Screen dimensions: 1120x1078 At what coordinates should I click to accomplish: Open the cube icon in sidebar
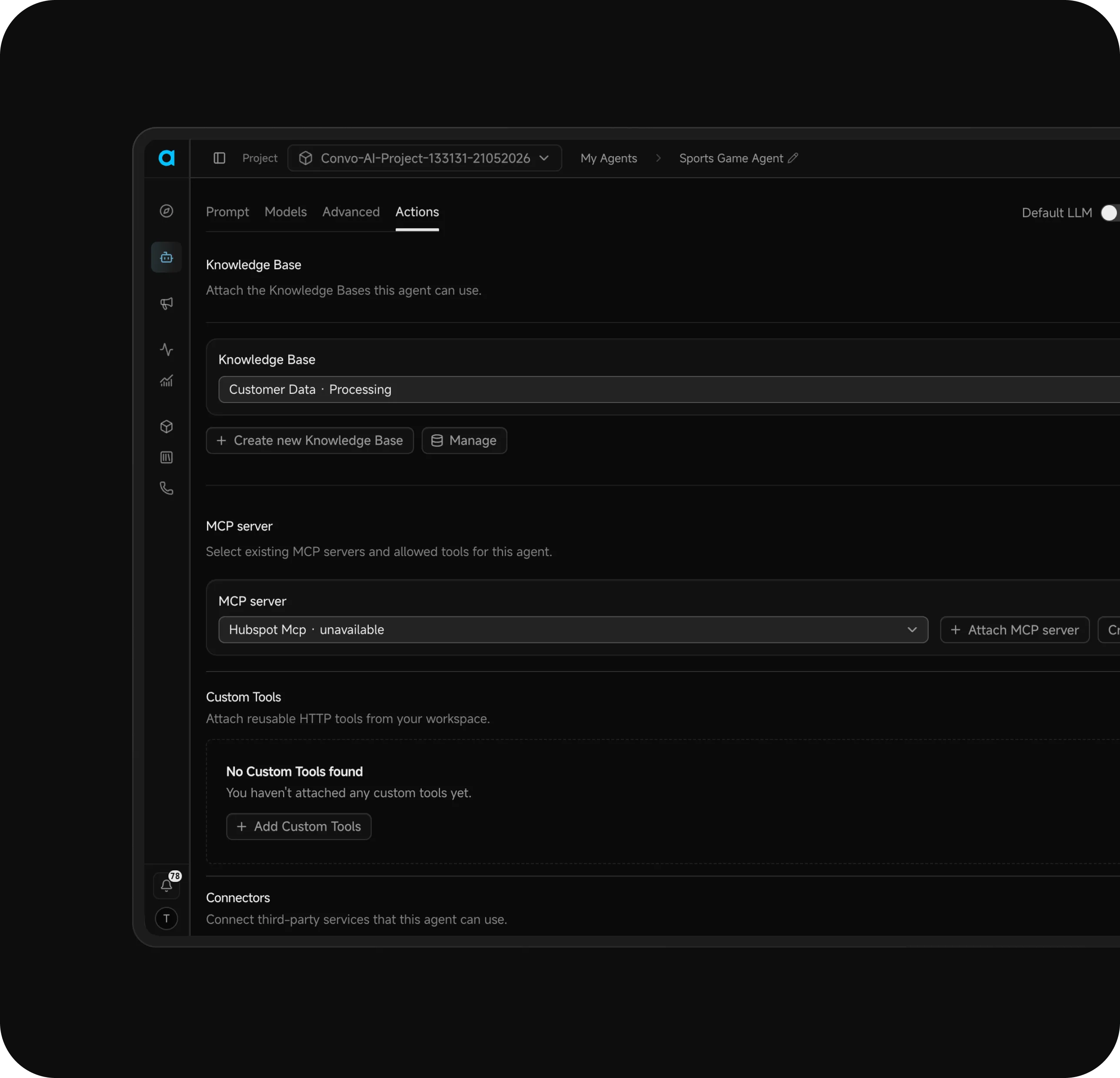pyautogui.click(x=166, y=427)
